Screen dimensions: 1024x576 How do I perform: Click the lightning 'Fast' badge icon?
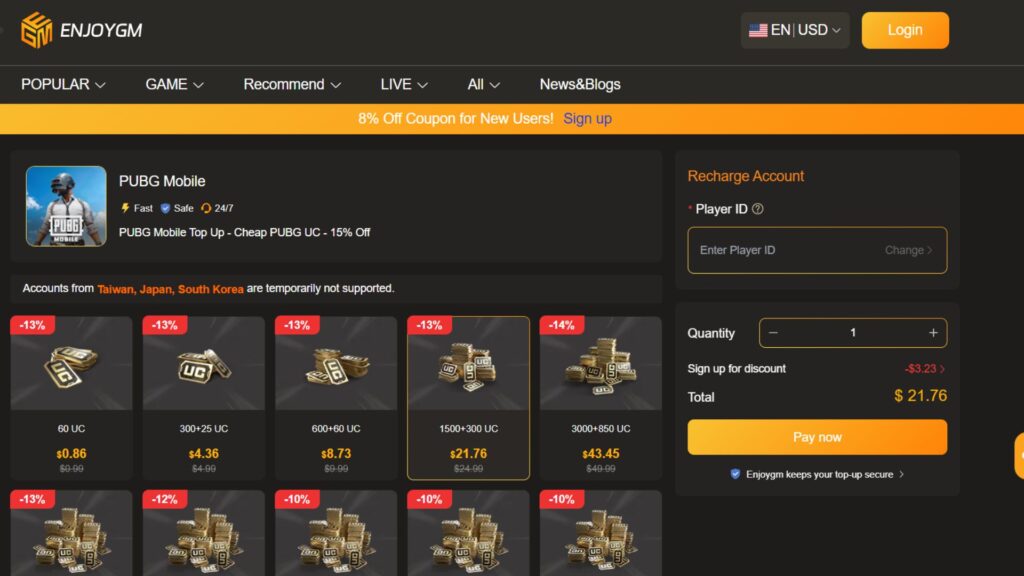[x=125, y=208]
